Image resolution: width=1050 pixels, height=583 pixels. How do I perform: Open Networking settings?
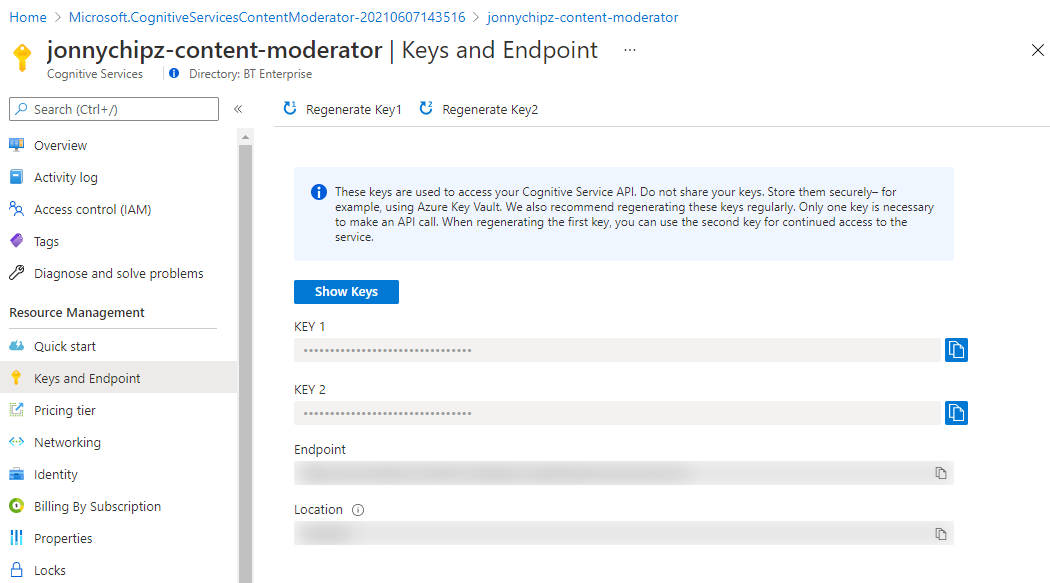[x=67, y=443]
